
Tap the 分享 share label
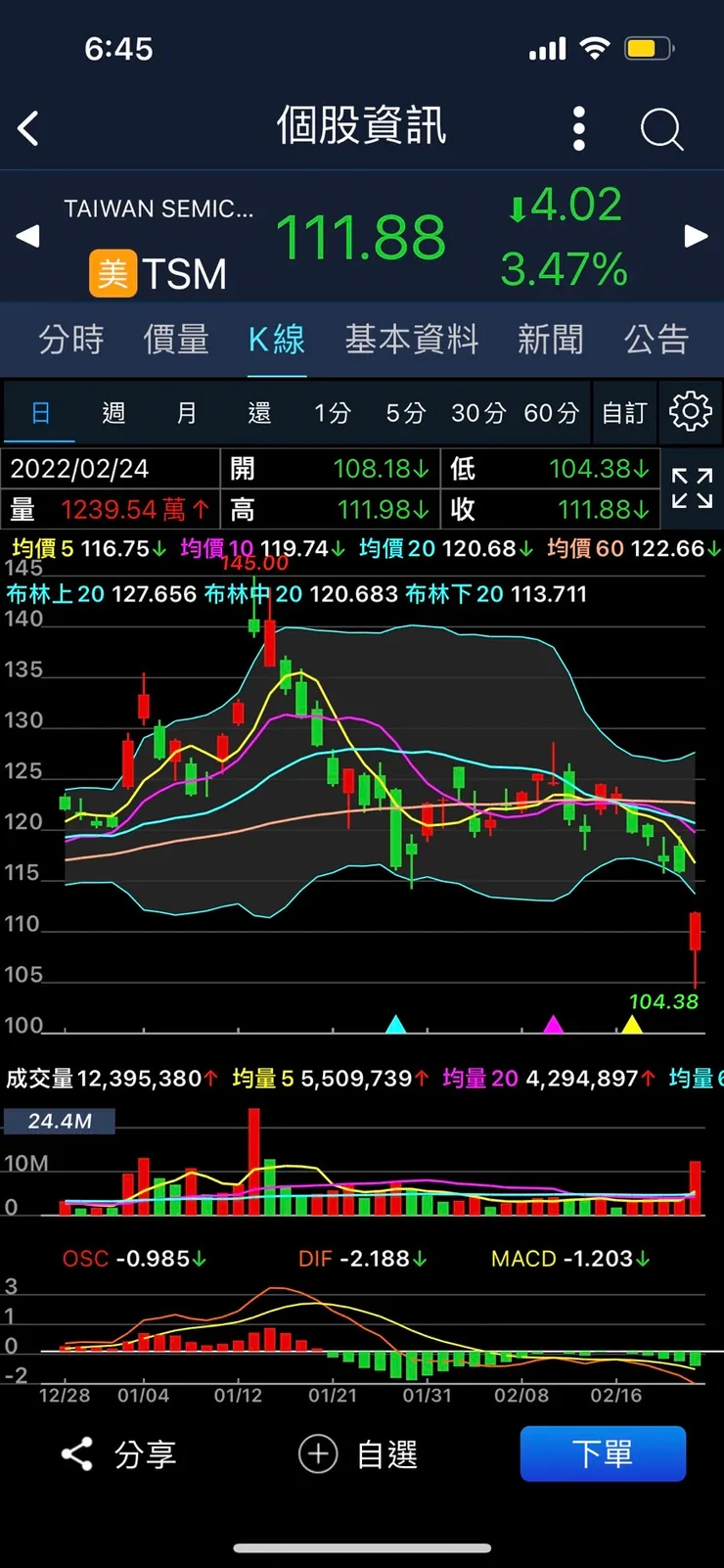pos(146,1455)
